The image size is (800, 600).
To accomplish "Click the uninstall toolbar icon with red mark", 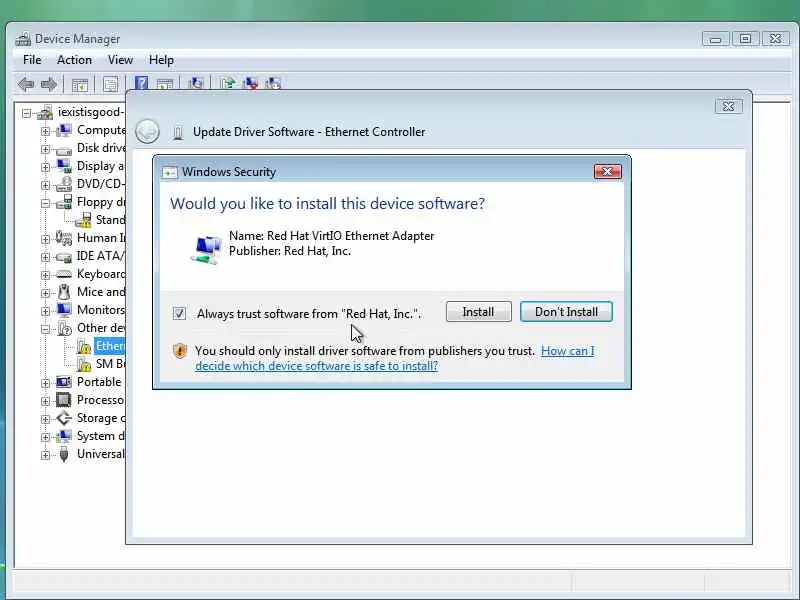I will [x=250, y=83].
